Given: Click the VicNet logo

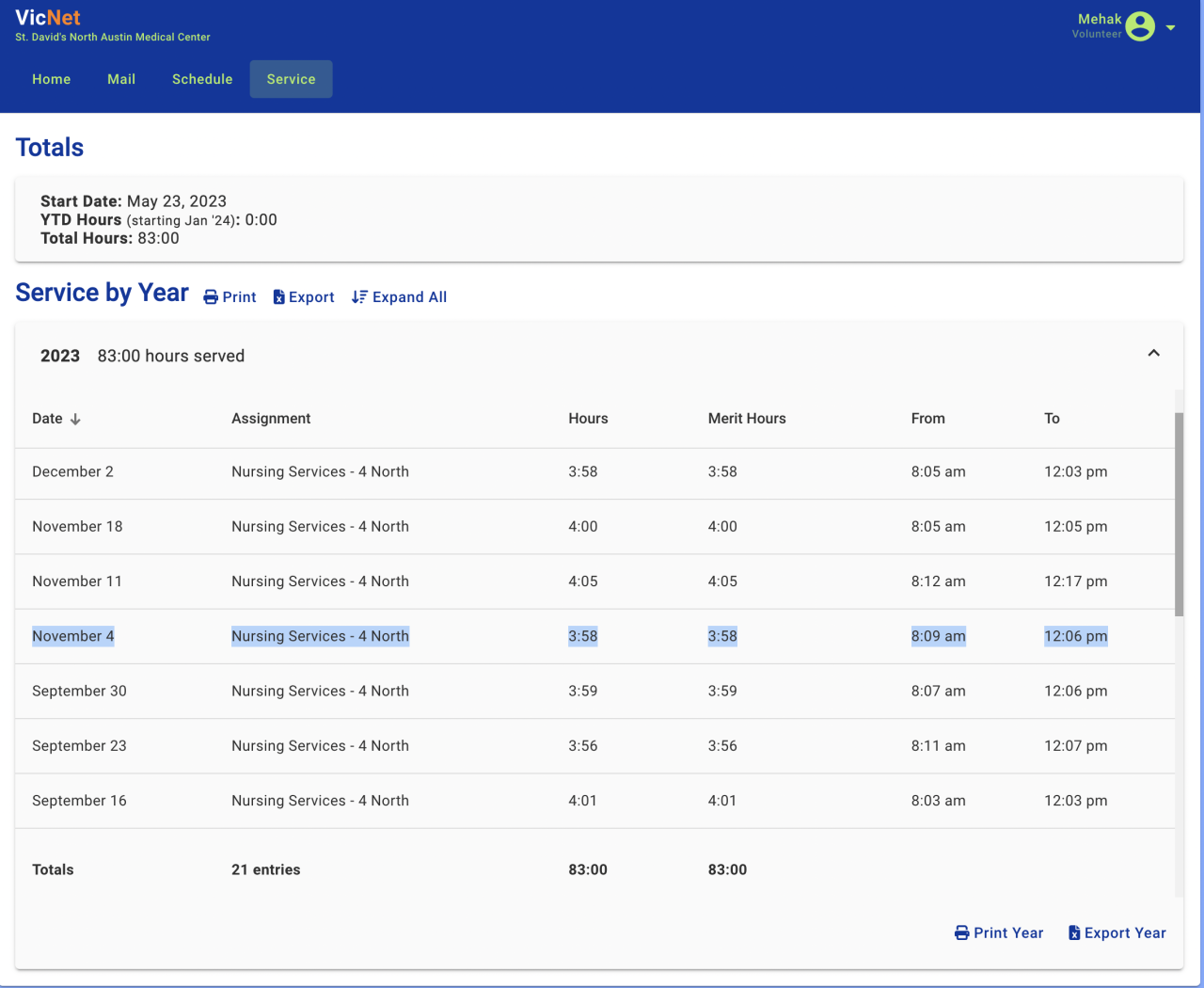Looking at the screenshot, I should pos(48,18).
